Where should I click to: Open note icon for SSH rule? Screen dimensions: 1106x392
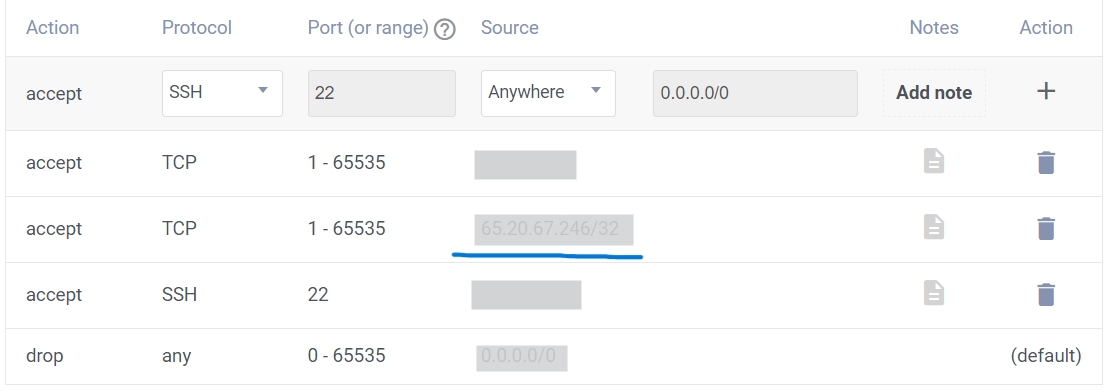pos(934,293)
